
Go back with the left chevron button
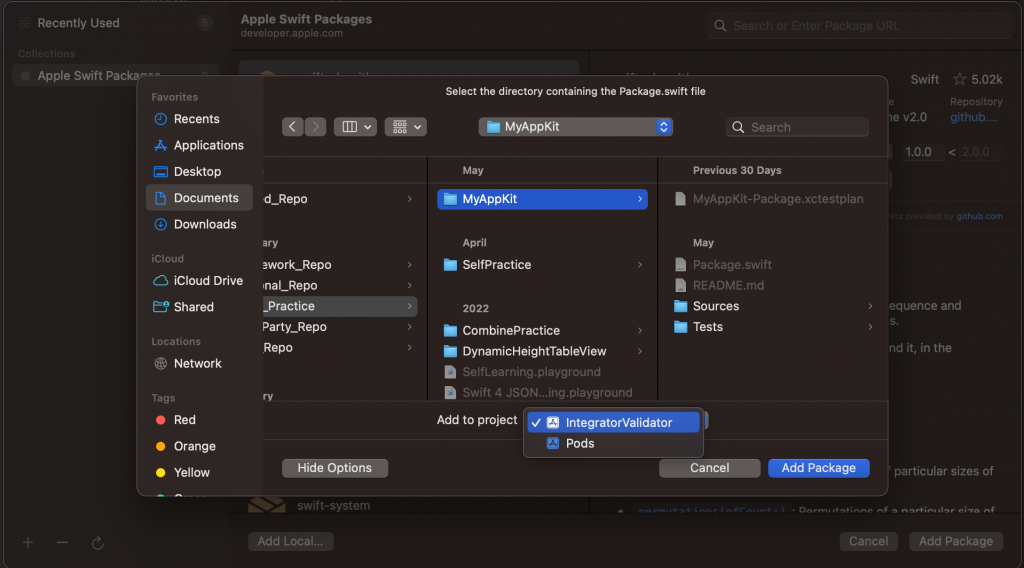(x=293, y=127)
